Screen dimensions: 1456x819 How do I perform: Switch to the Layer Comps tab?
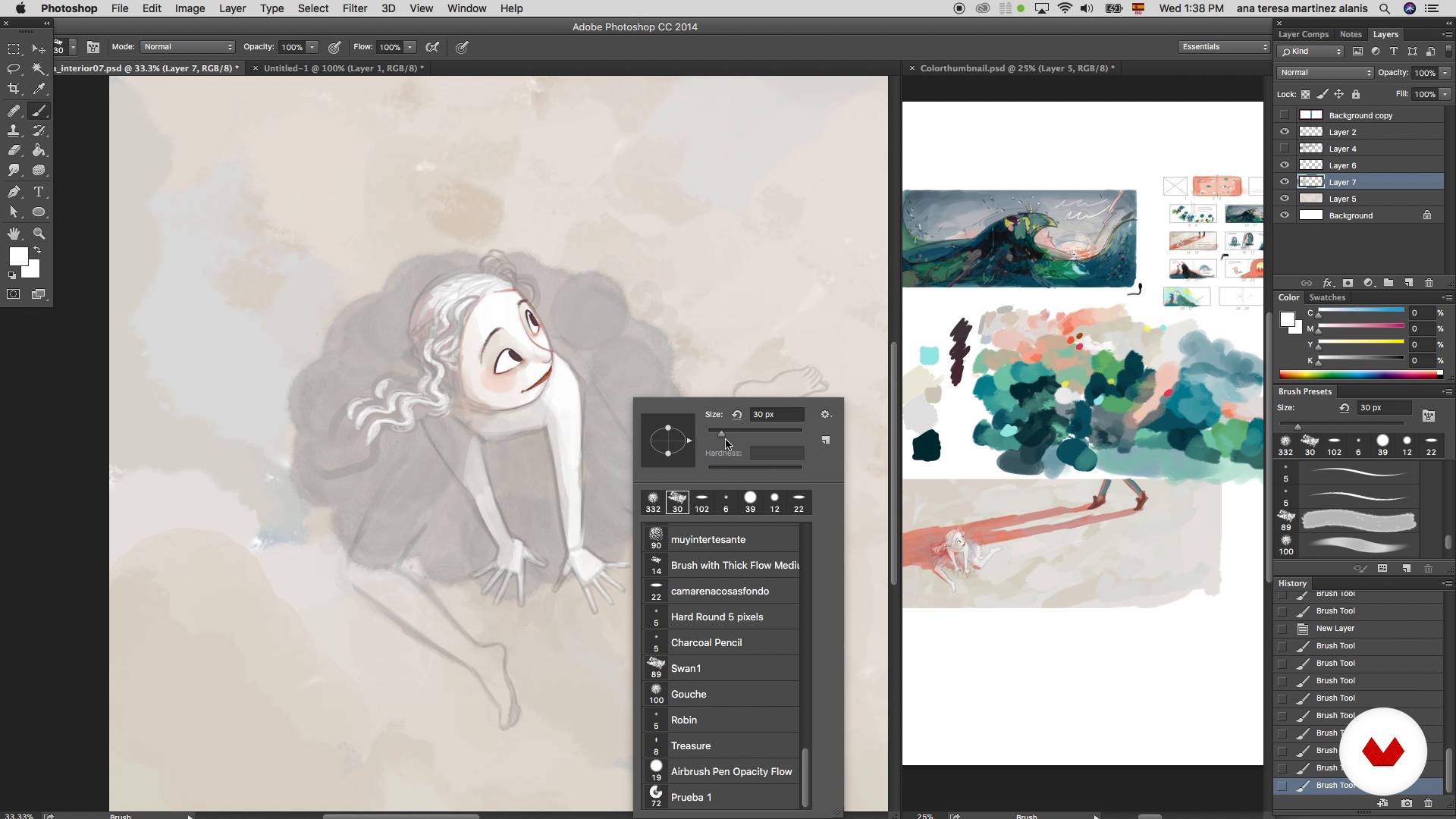[x=1303, y=34]
